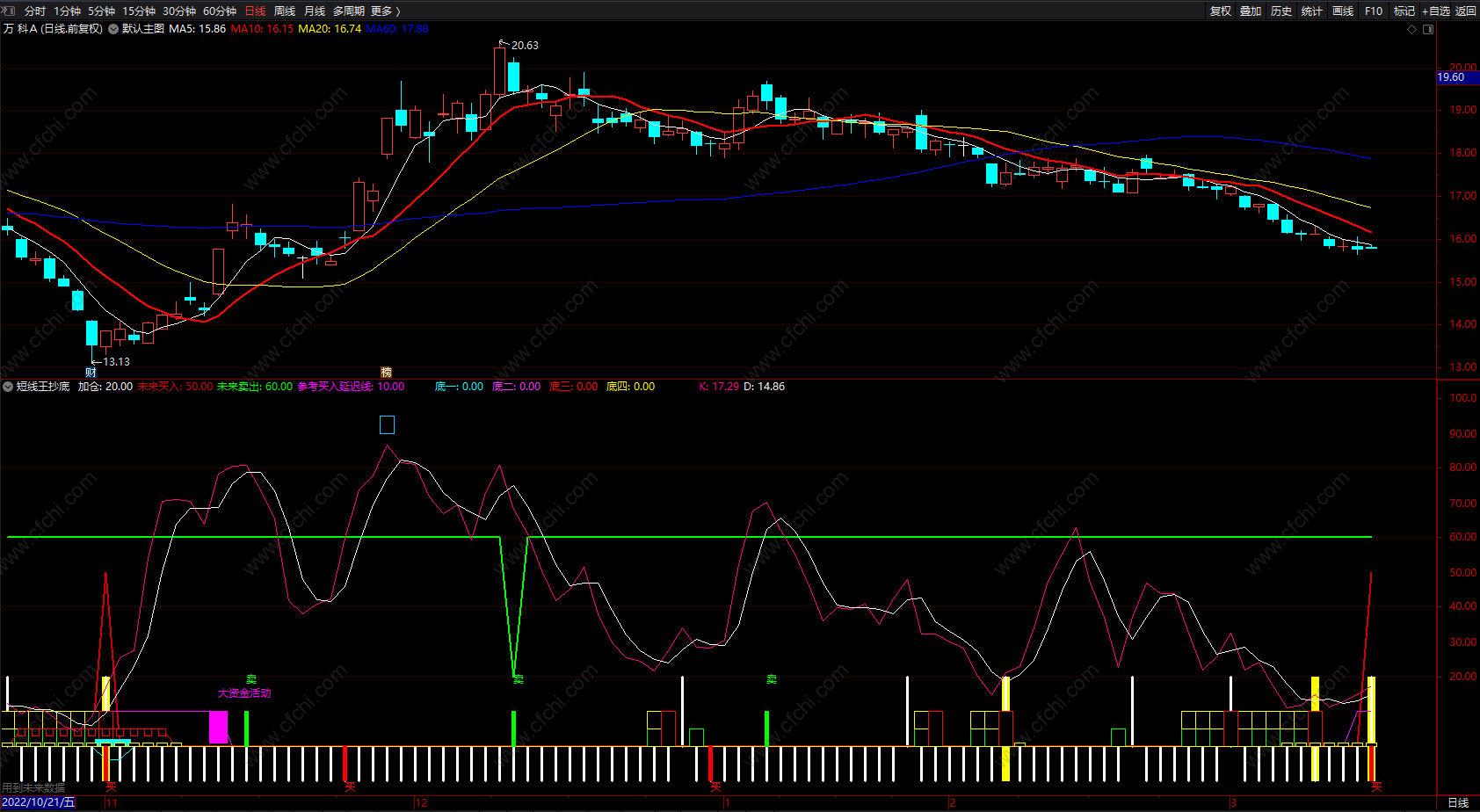Screen dimensions: 1480x812
Task: Click the +自选 add to watchlist button
Action: (1435, 11)
